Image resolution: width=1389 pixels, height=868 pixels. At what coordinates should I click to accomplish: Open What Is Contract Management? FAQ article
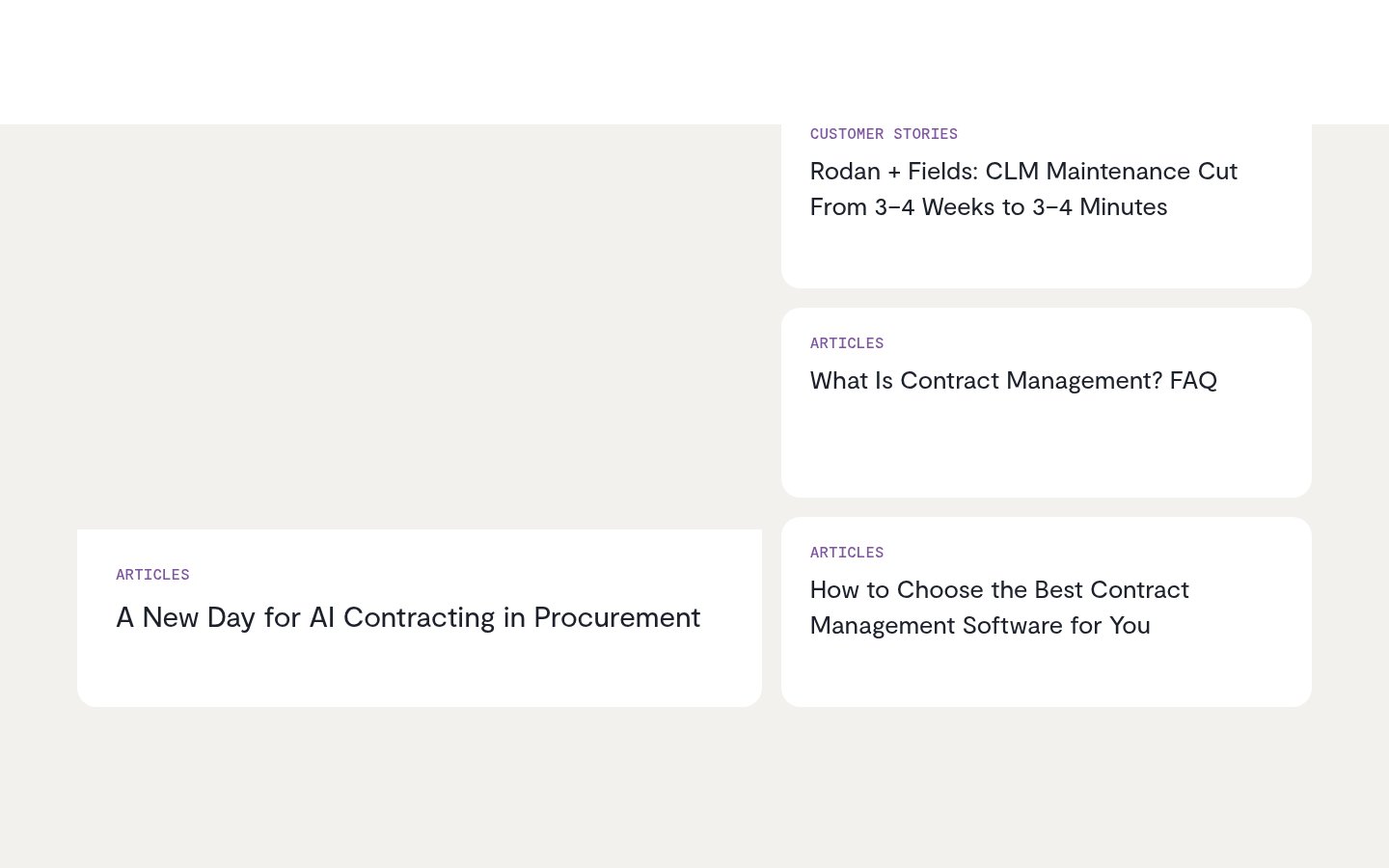(1013, 380)
